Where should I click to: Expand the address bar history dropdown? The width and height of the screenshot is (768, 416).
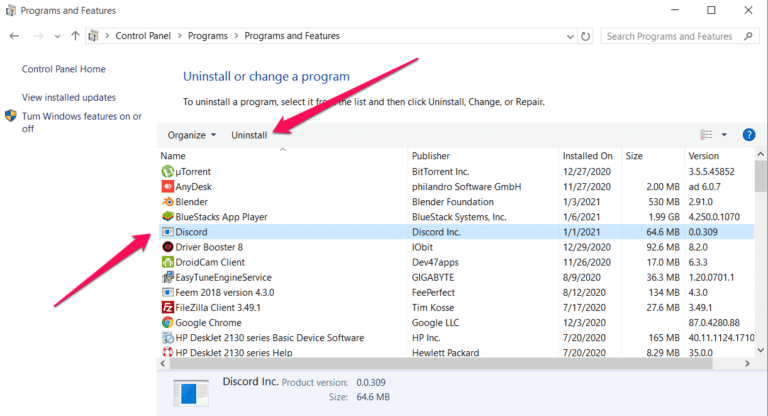pos(570,36)
